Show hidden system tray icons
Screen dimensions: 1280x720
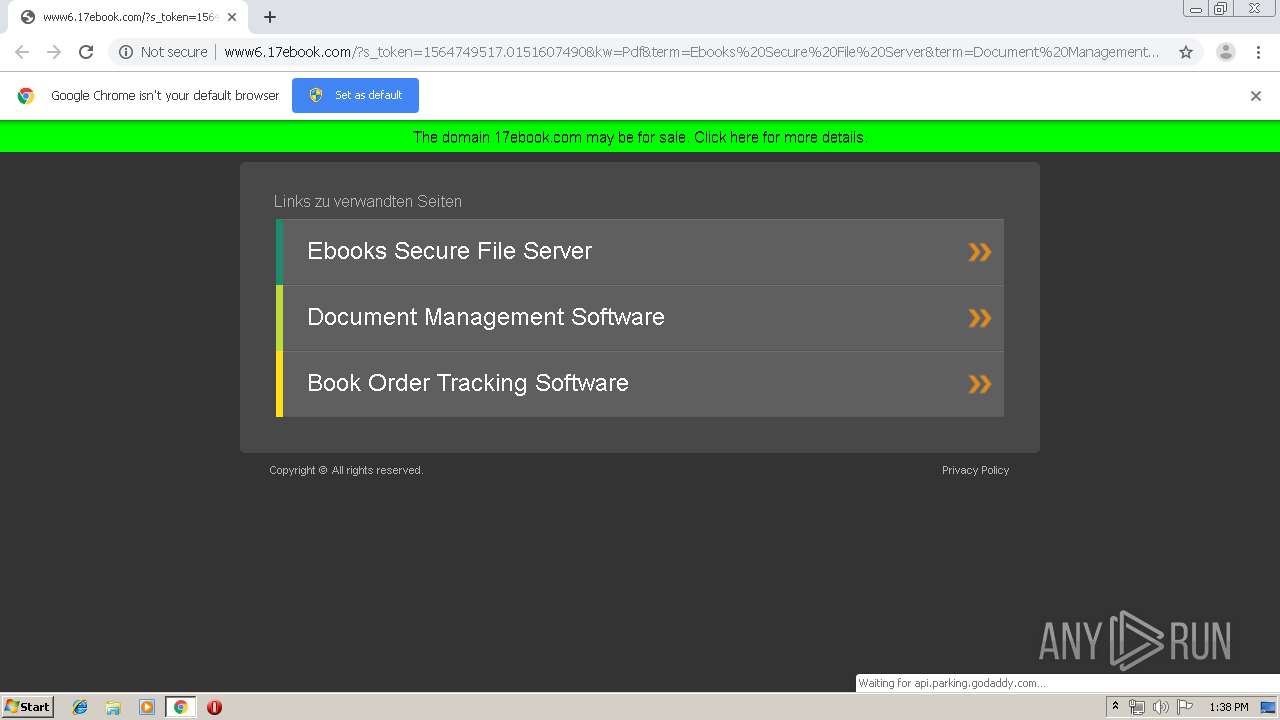click(1115, 707)
